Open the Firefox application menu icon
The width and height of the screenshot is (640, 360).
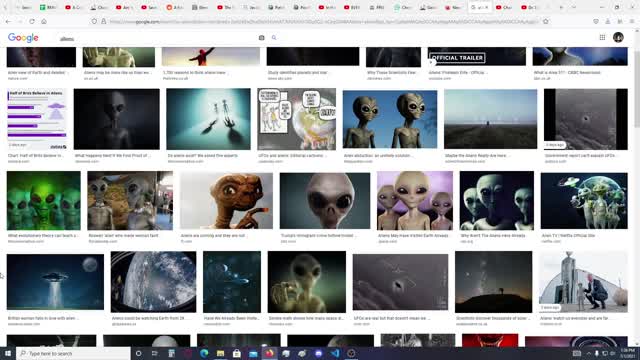click(632, 21)
